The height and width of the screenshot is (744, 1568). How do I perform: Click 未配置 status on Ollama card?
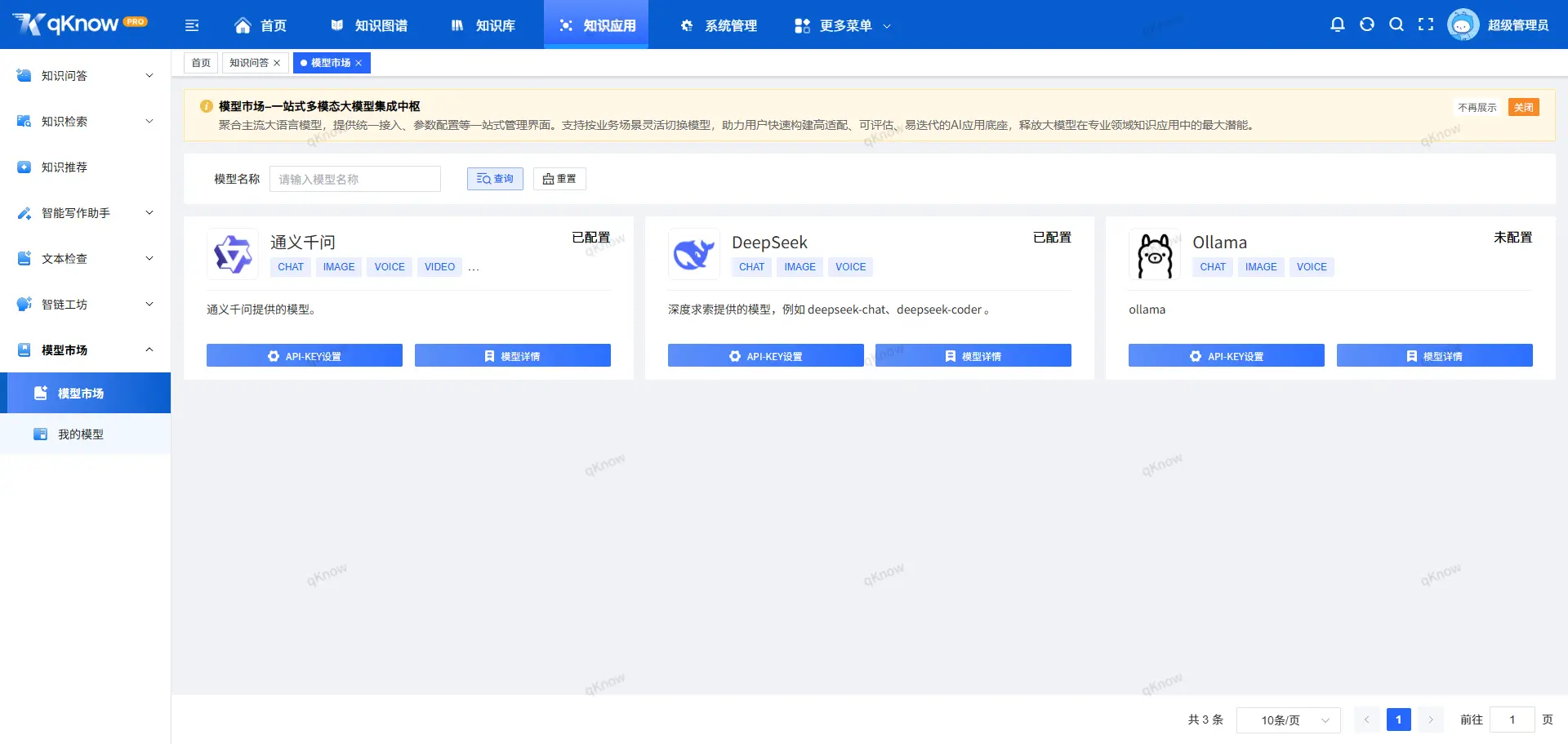[1513, 237]
